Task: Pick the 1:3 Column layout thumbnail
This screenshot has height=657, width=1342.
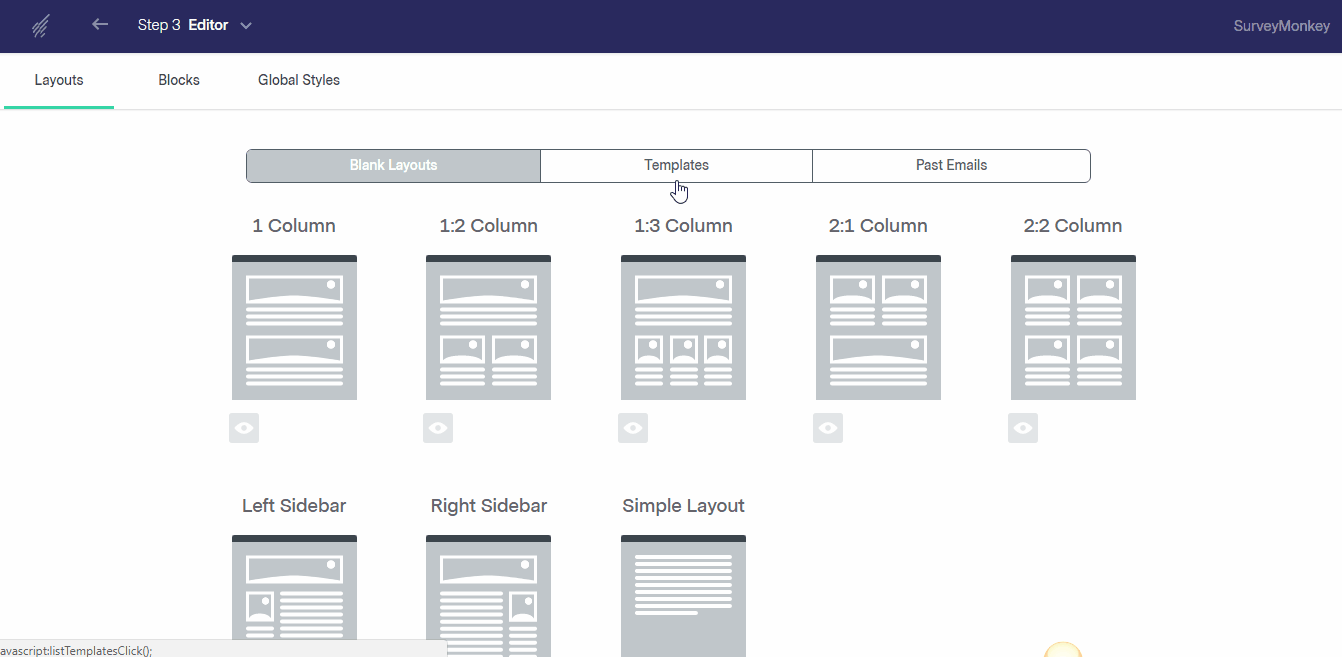Action: 683,328
